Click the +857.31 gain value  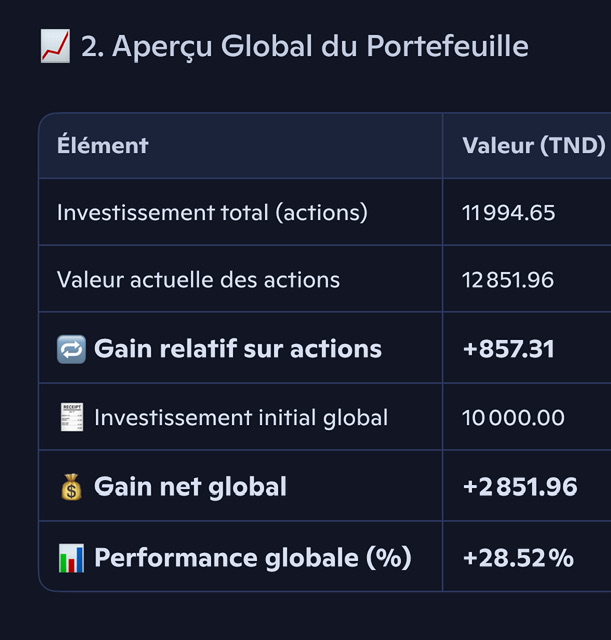(509, 349)
